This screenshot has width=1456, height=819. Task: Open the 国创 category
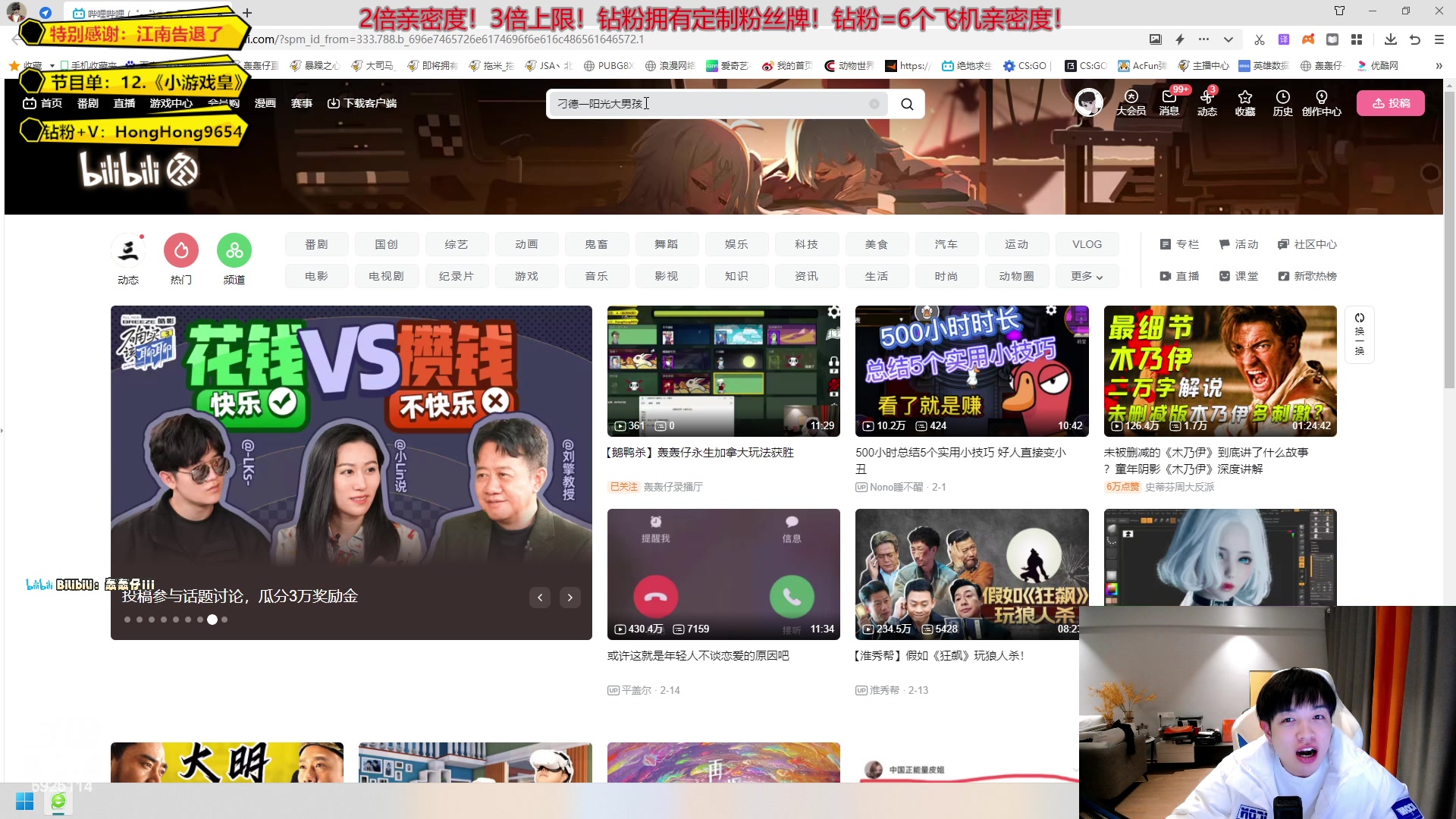386,244
